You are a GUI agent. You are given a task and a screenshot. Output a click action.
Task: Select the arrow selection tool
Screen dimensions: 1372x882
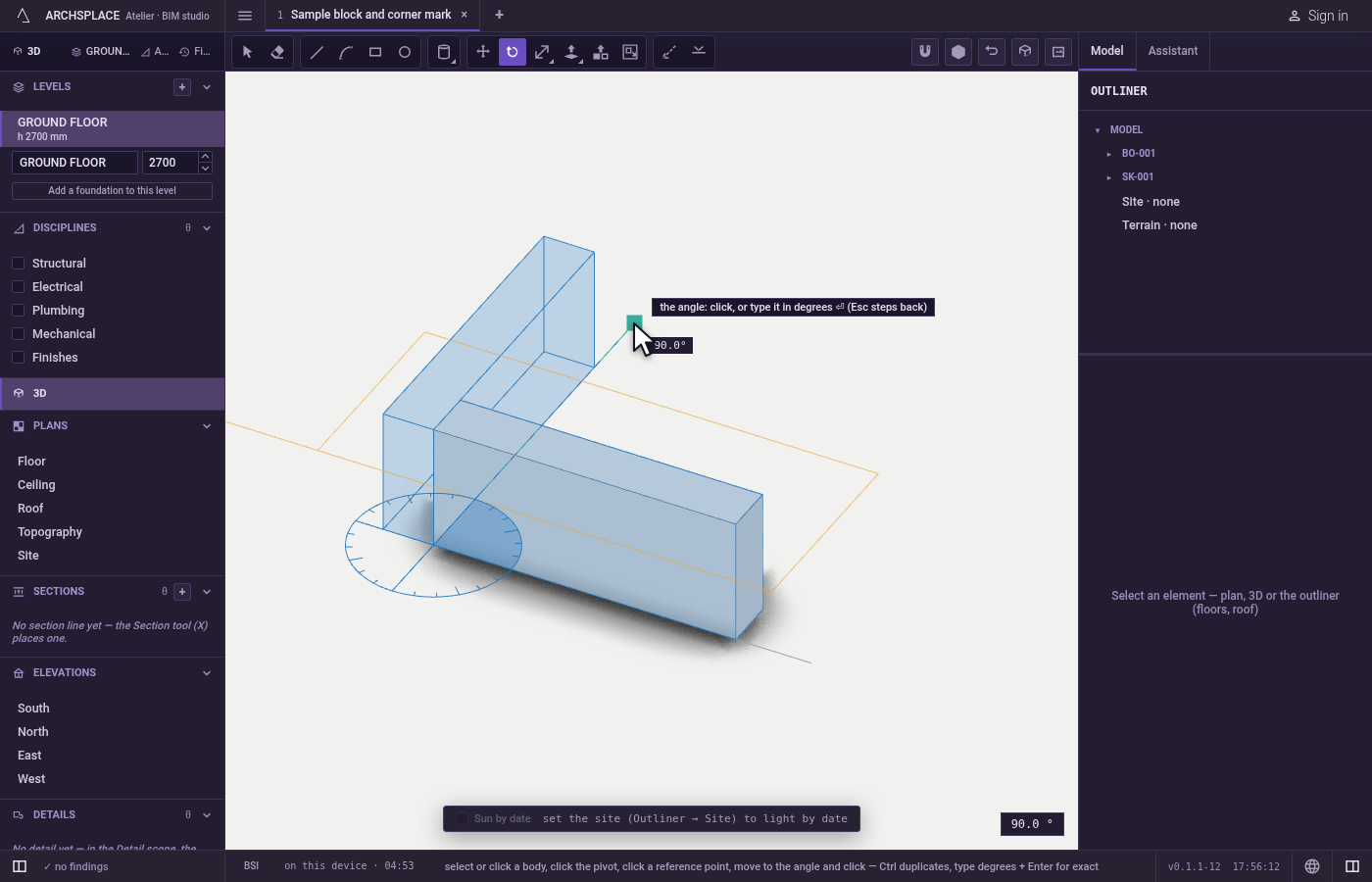tap(248, 52)
